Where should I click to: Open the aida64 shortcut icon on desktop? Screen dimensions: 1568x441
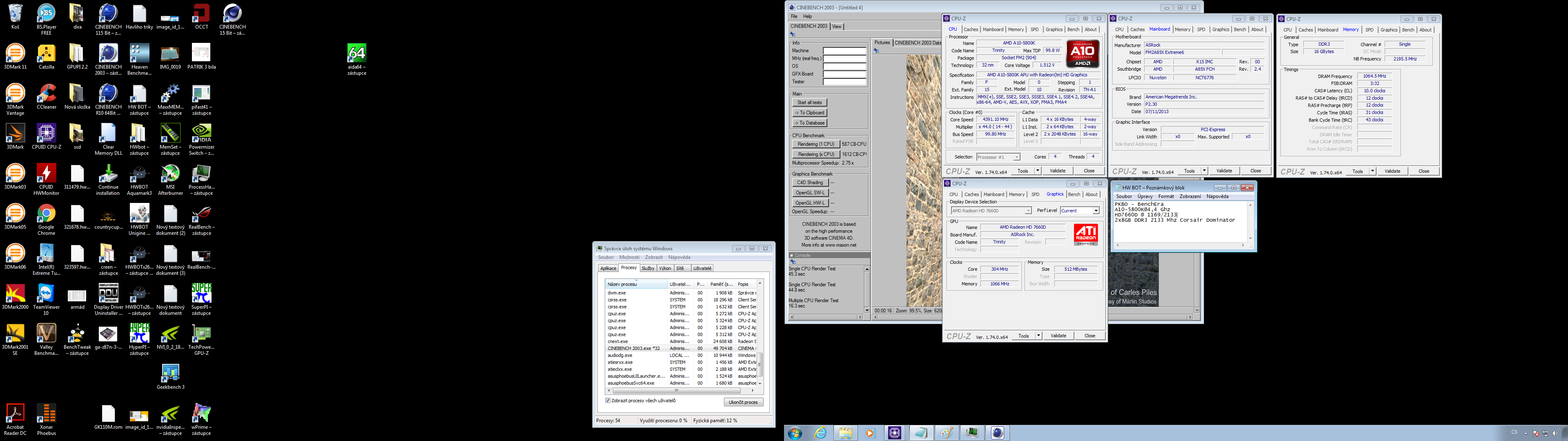[x=357, y=59]
